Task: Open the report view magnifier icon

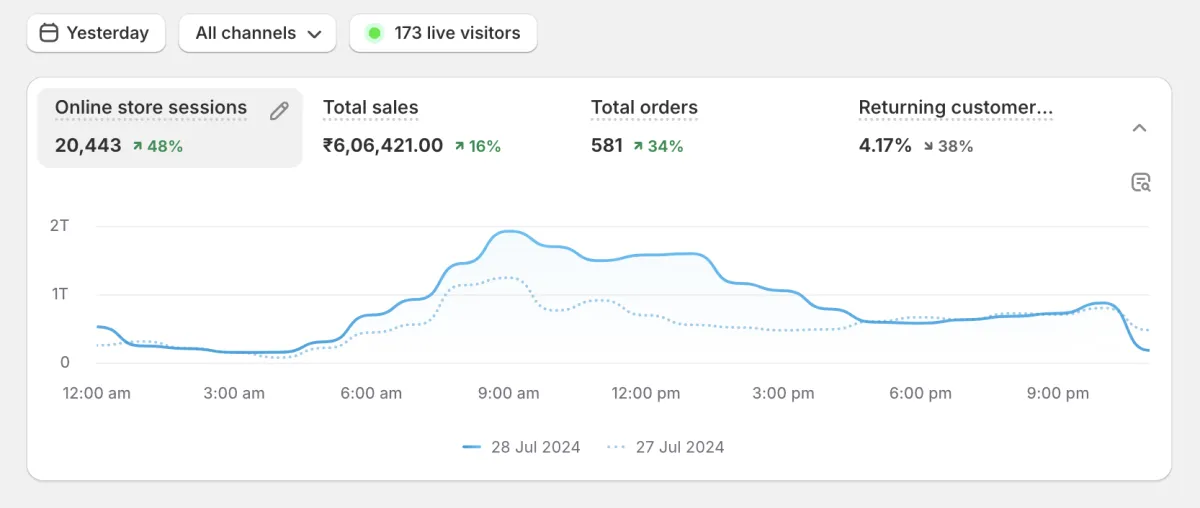Action: click(x=1140, y=182)
